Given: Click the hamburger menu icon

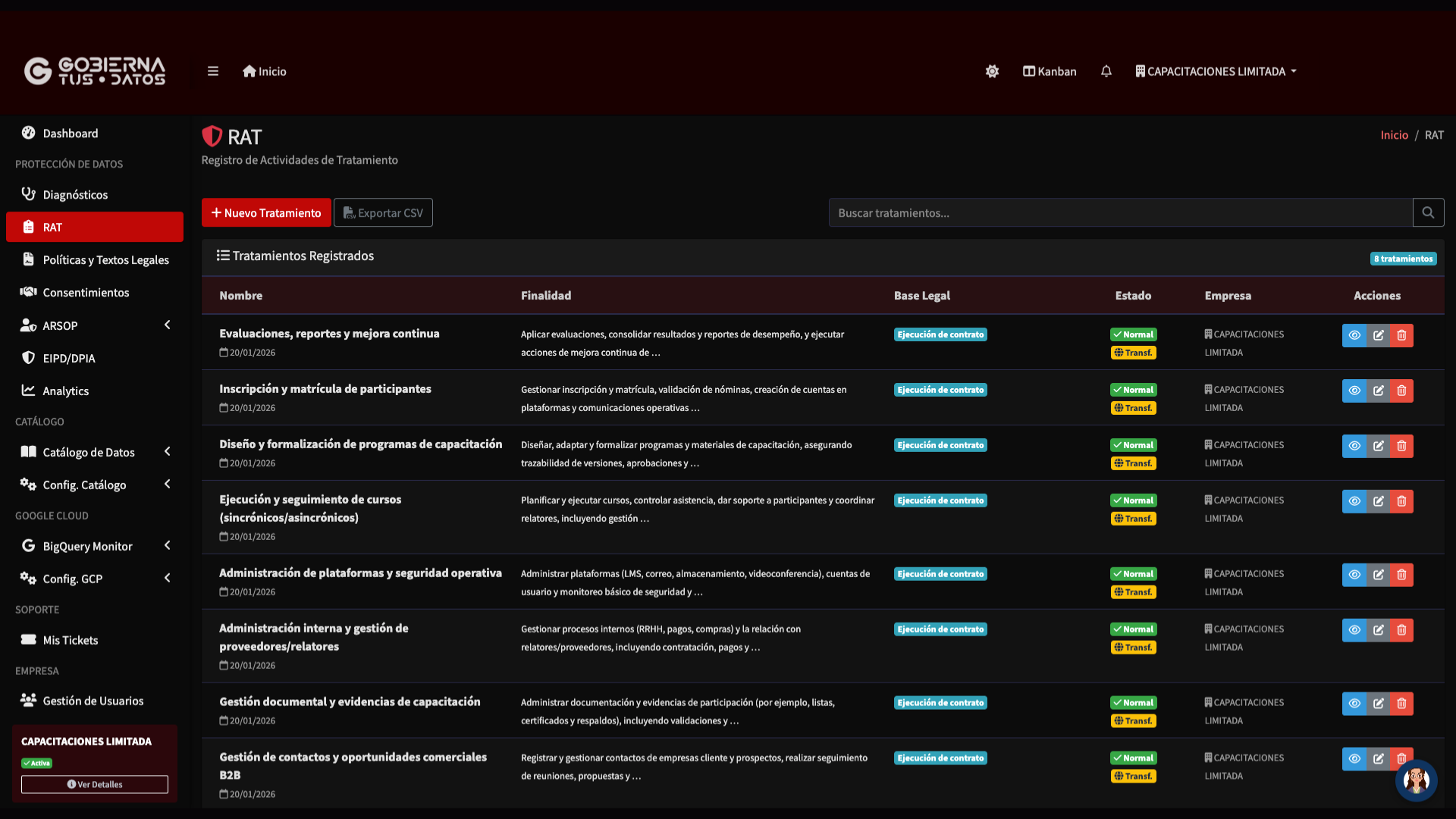Looking at the screenshot, I should pyautogui.click(x=213, y=71).
